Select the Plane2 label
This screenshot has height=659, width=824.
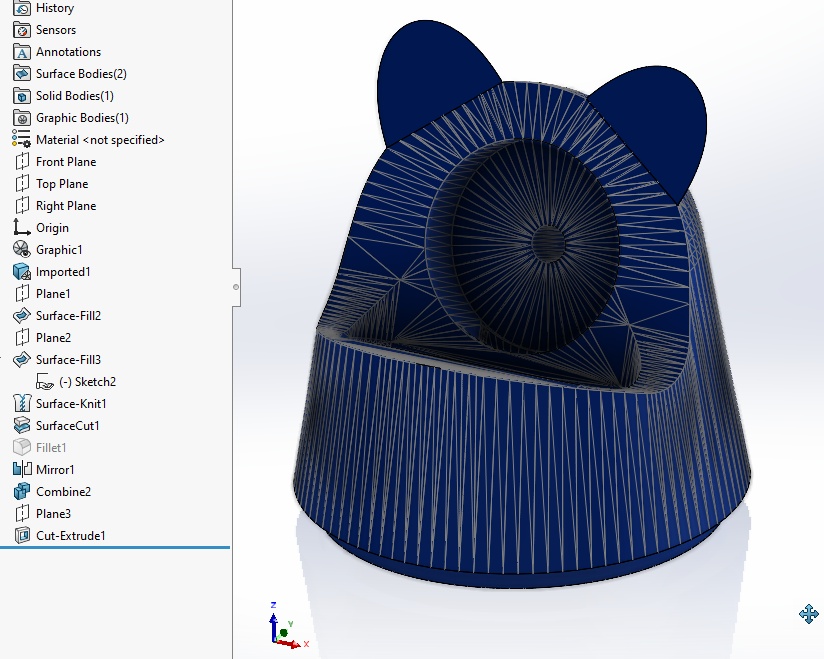click(x=54, y=338)
